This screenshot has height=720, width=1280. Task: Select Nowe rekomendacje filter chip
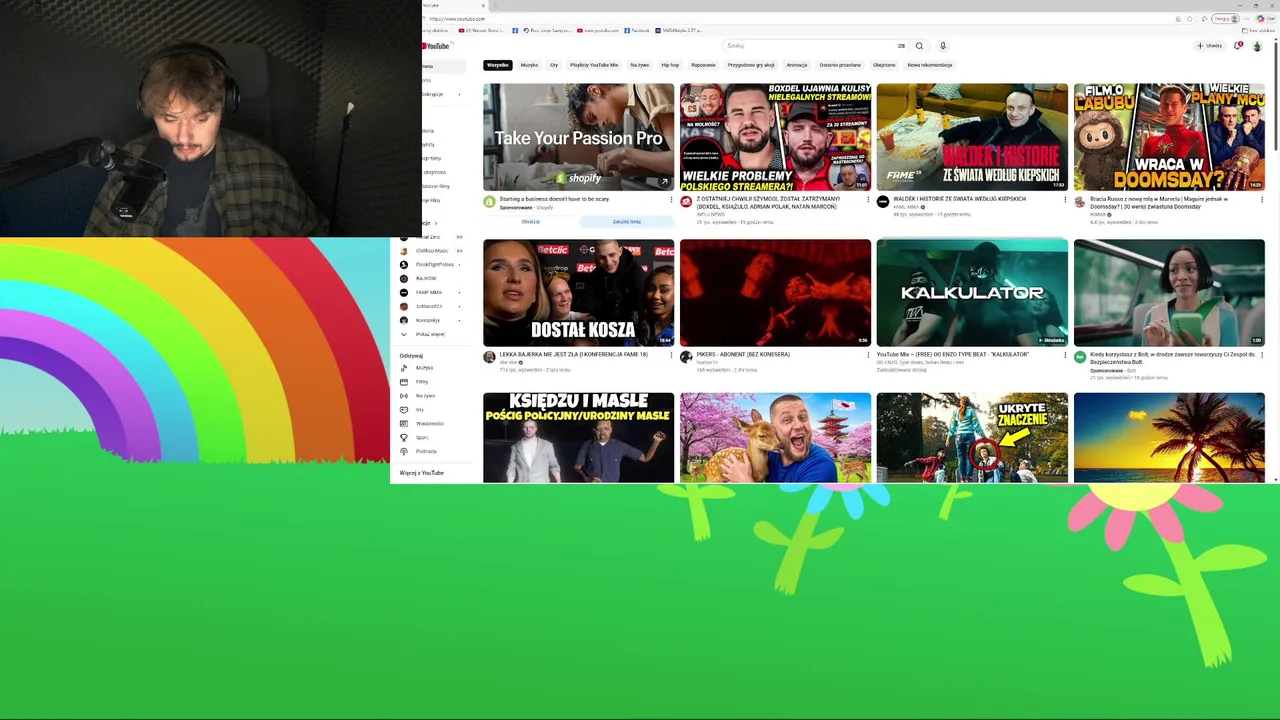(930, 65)
